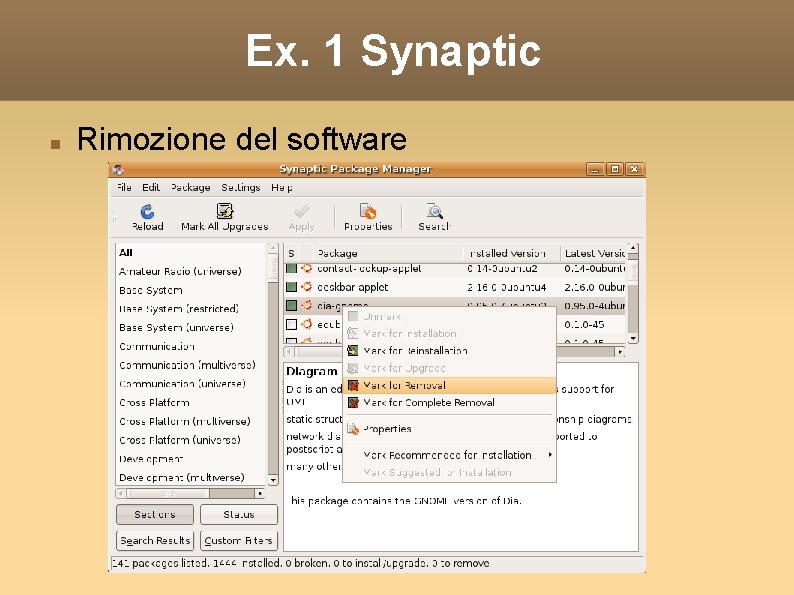Click package list horizontal scroll left arrow
This screenshot has width=794, height=595.
pyautogui.click(x=288, y=351)
